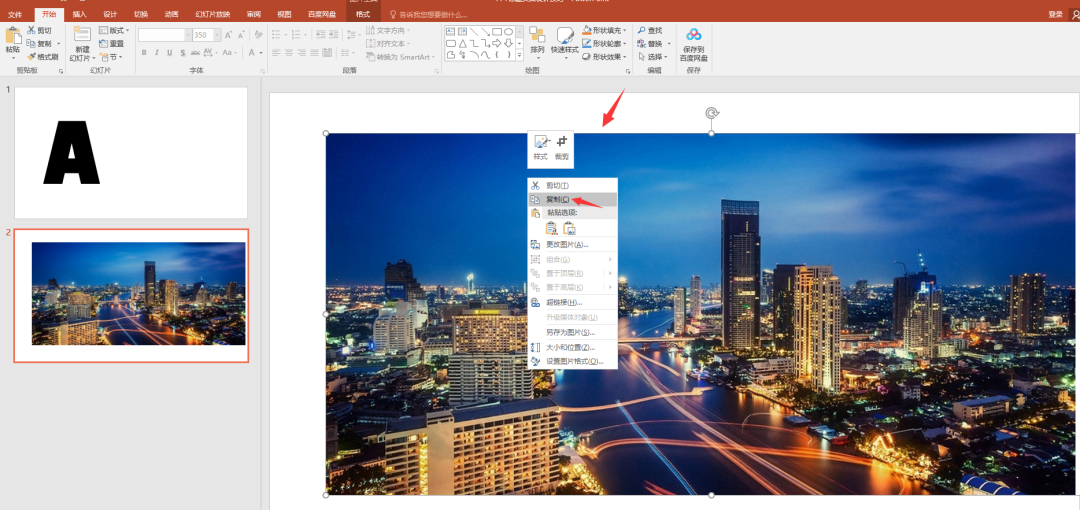The image size is (1080, 510).
Task: Click the 格式刷 format painter icon
Action: (32, 57)
